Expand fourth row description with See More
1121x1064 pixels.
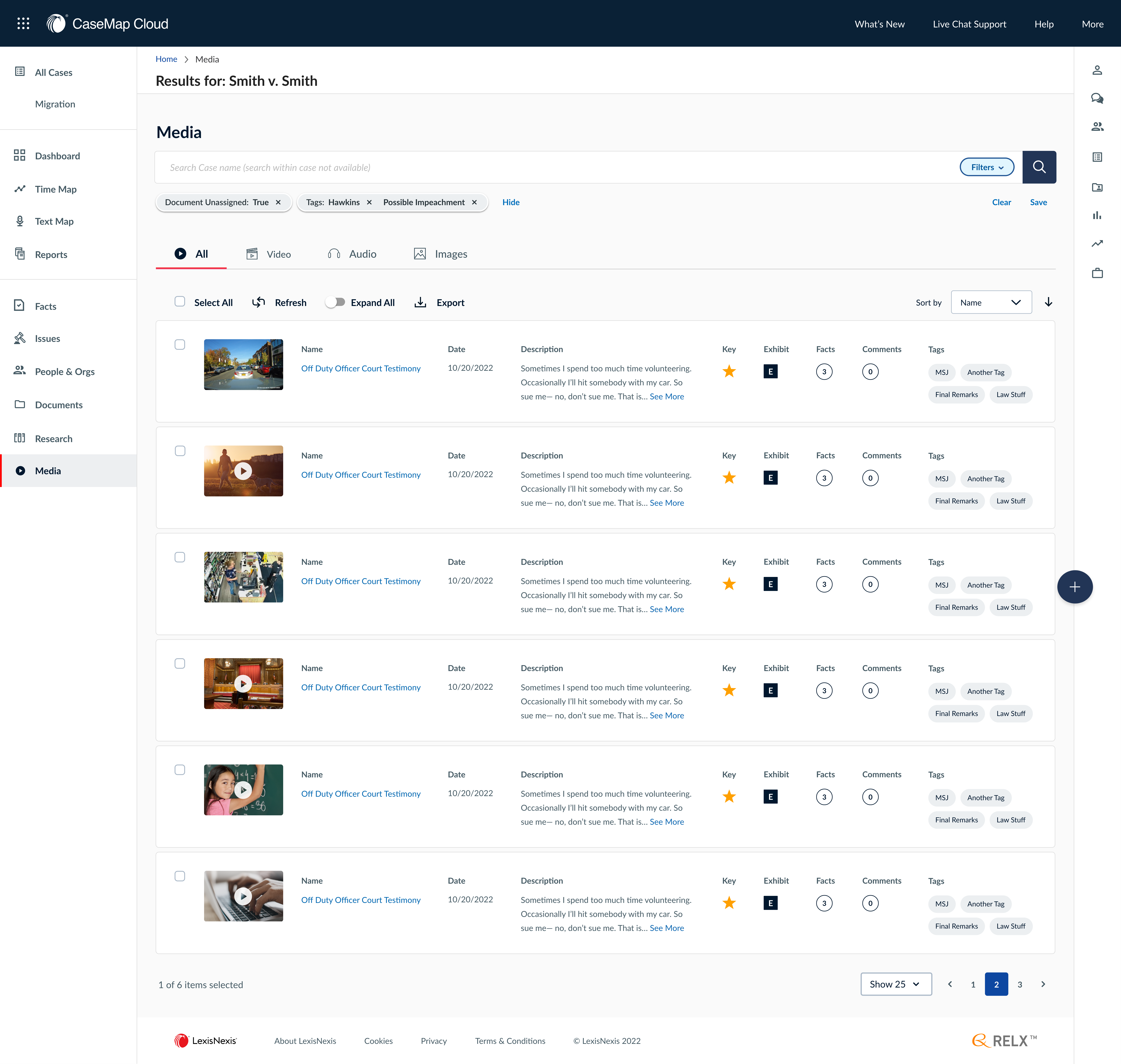click(667, 716)
